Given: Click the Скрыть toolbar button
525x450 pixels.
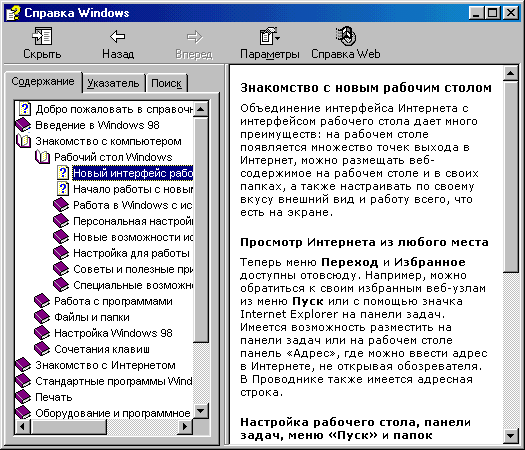Looking at the screenshot, I should [x=42, y=43].
